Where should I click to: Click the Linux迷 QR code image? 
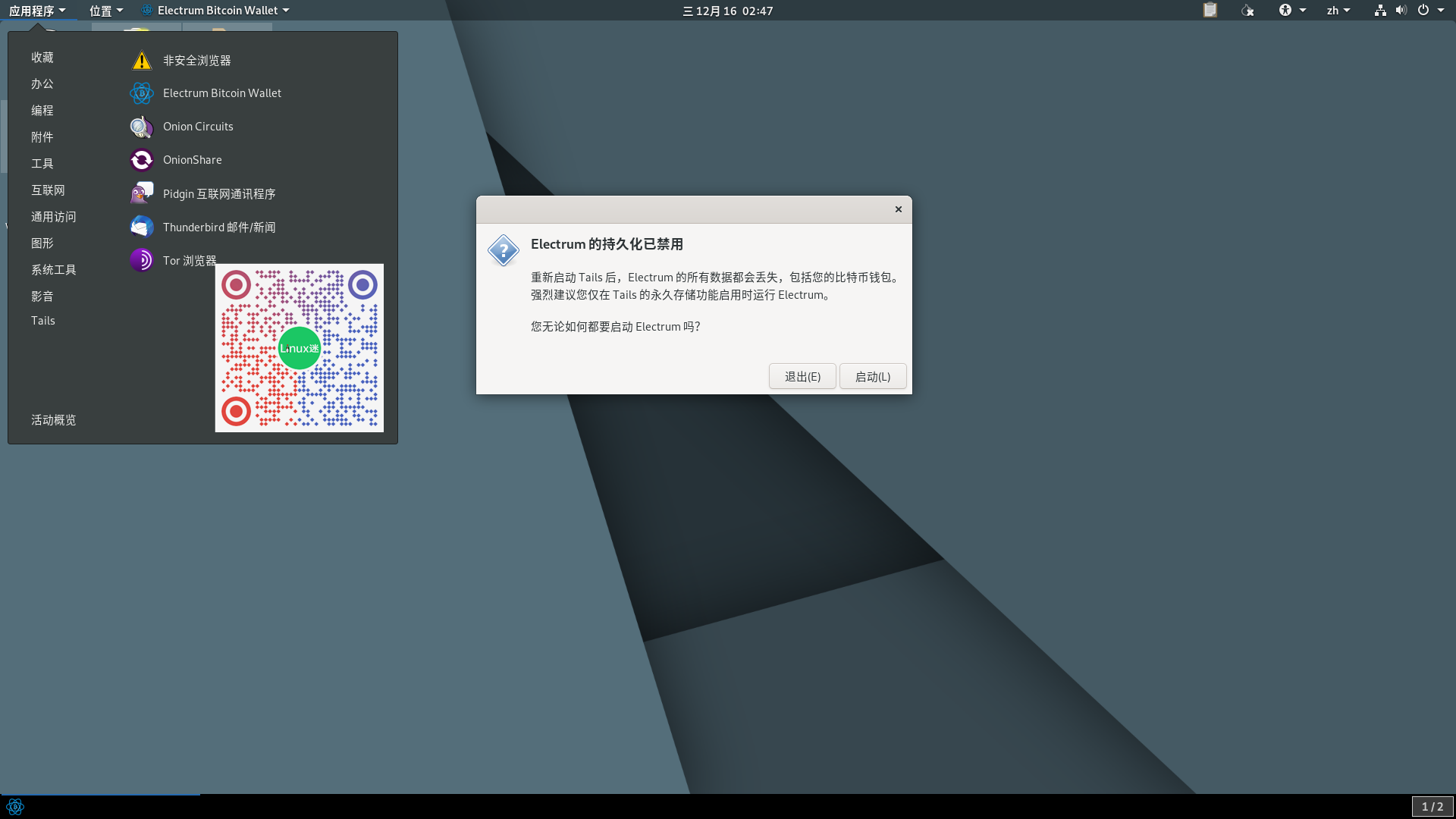pos(300,348)
